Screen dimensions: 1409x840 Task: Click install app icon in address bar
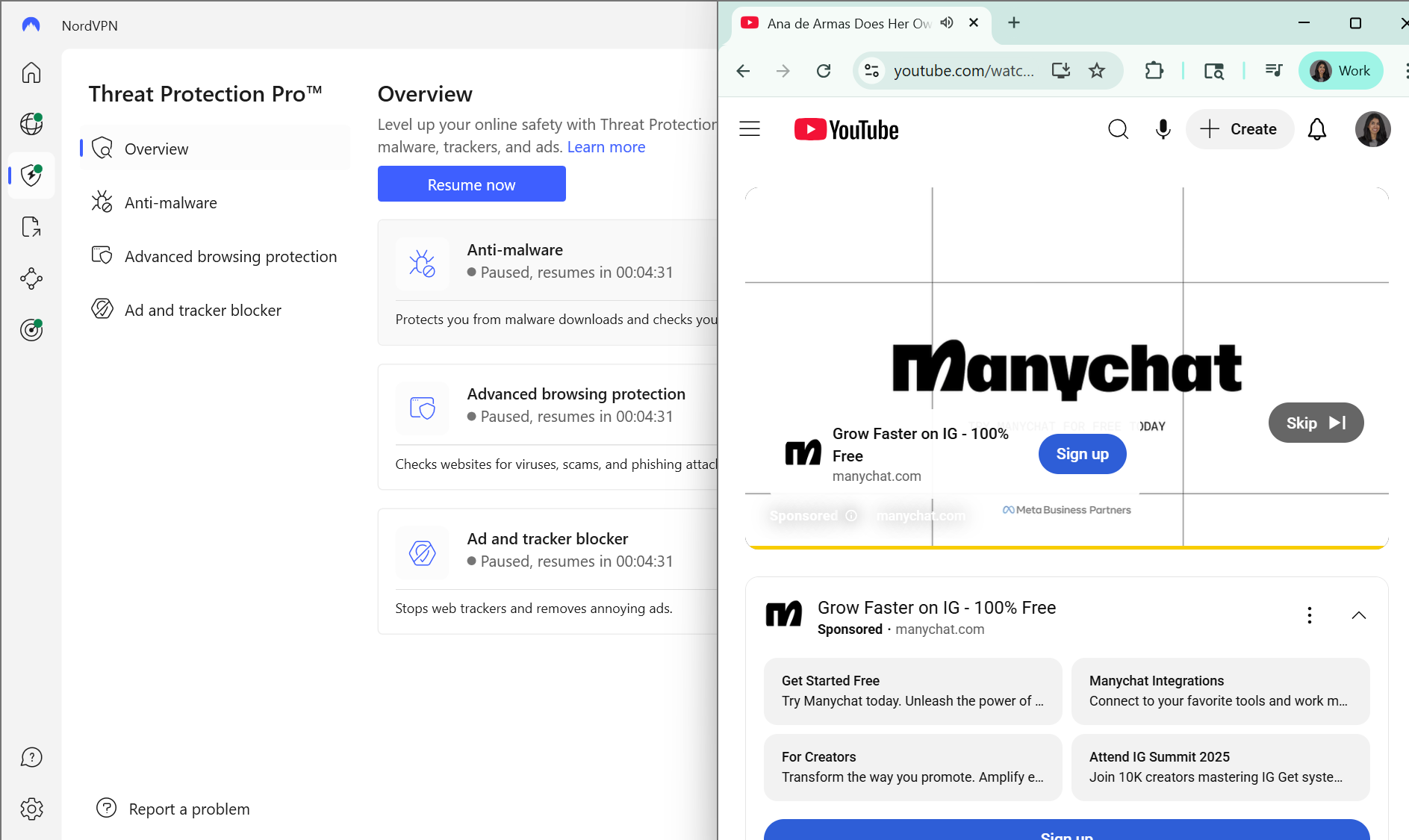(x=1061, y=71)
